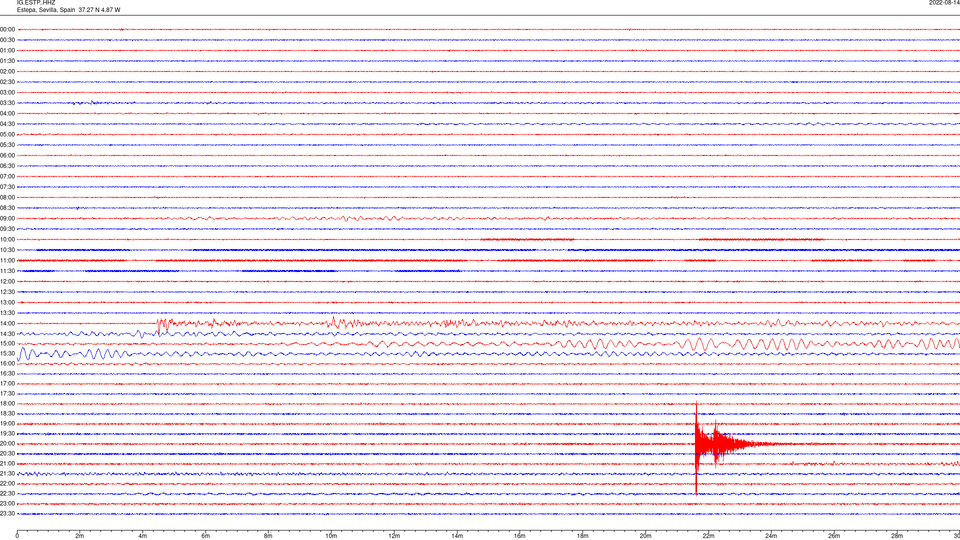Viewport: 960px width, 540px height.
Task: Pick the 16m minute axis label
Action: (x=520, y=536)
